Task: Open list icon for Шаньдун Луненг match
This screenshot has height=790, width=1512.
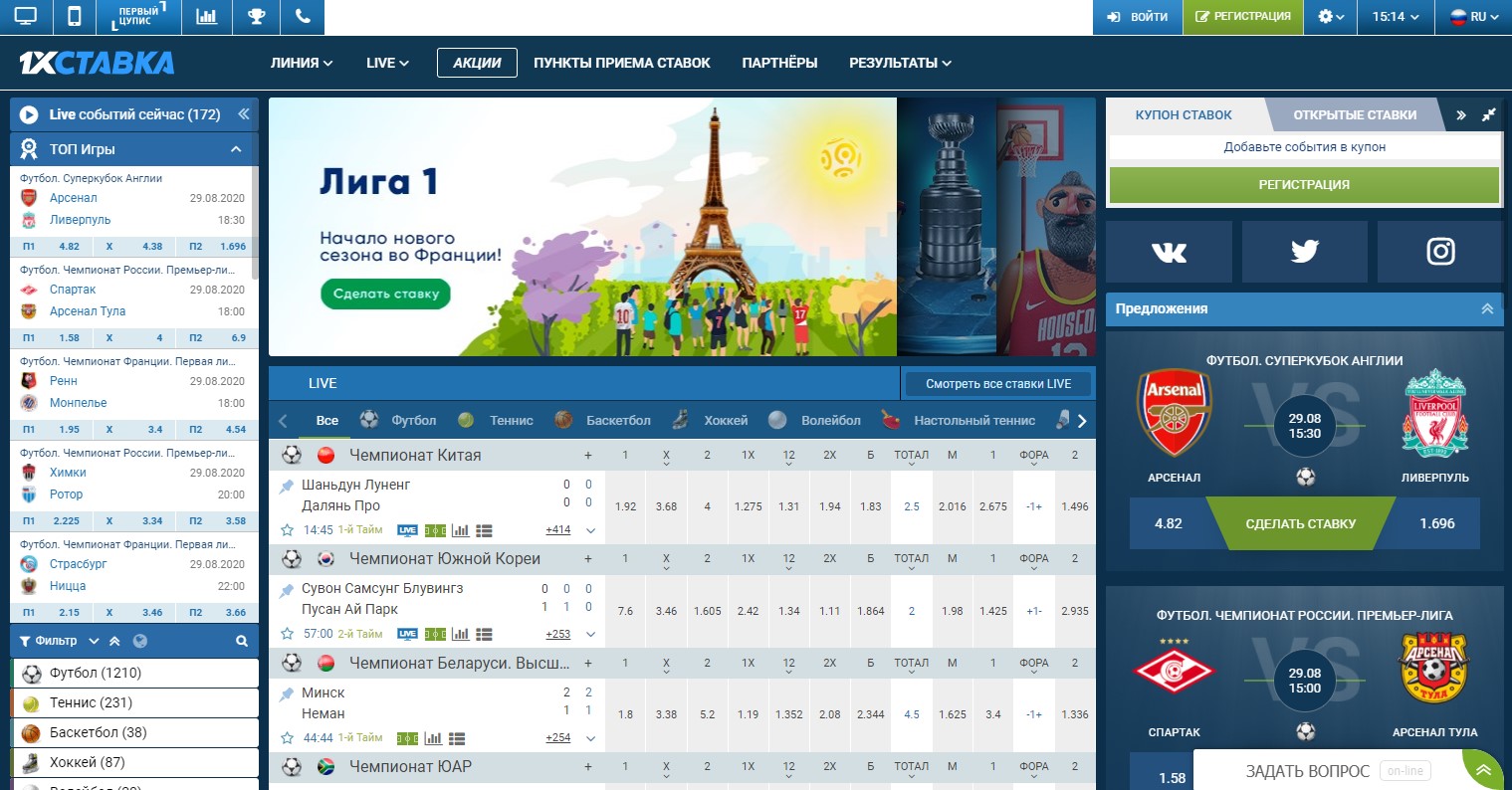Action: 485,530
